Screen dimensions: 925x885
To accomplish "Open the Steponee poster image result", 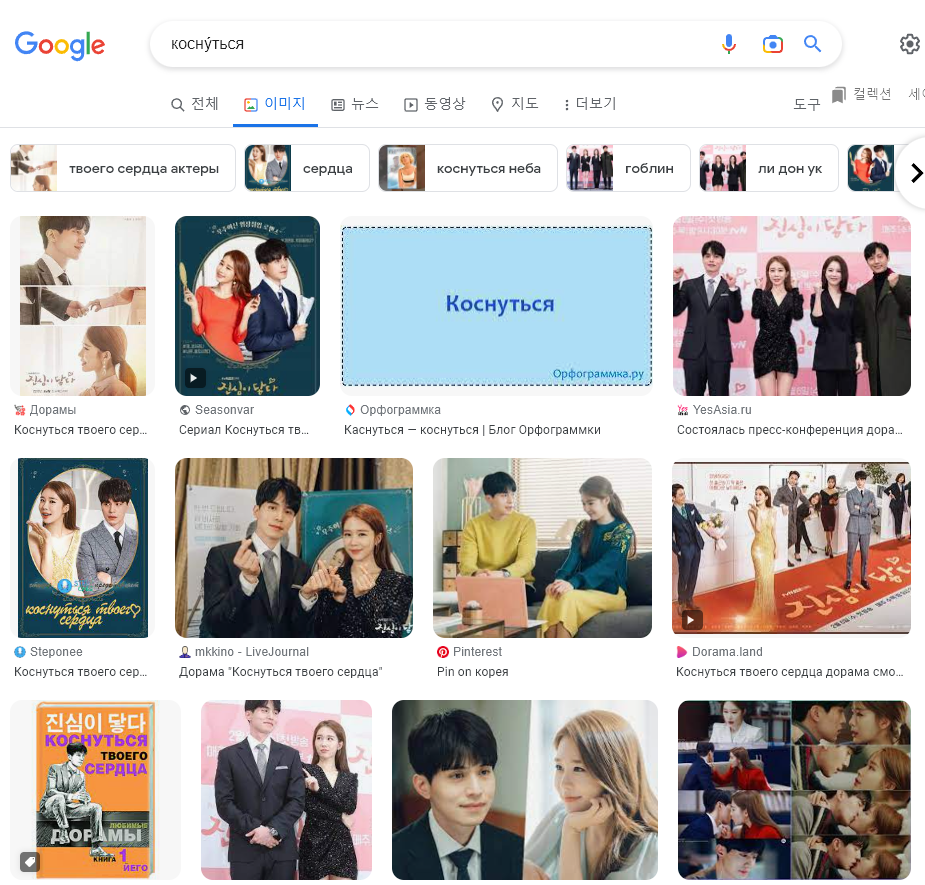I will click(83, 548).
